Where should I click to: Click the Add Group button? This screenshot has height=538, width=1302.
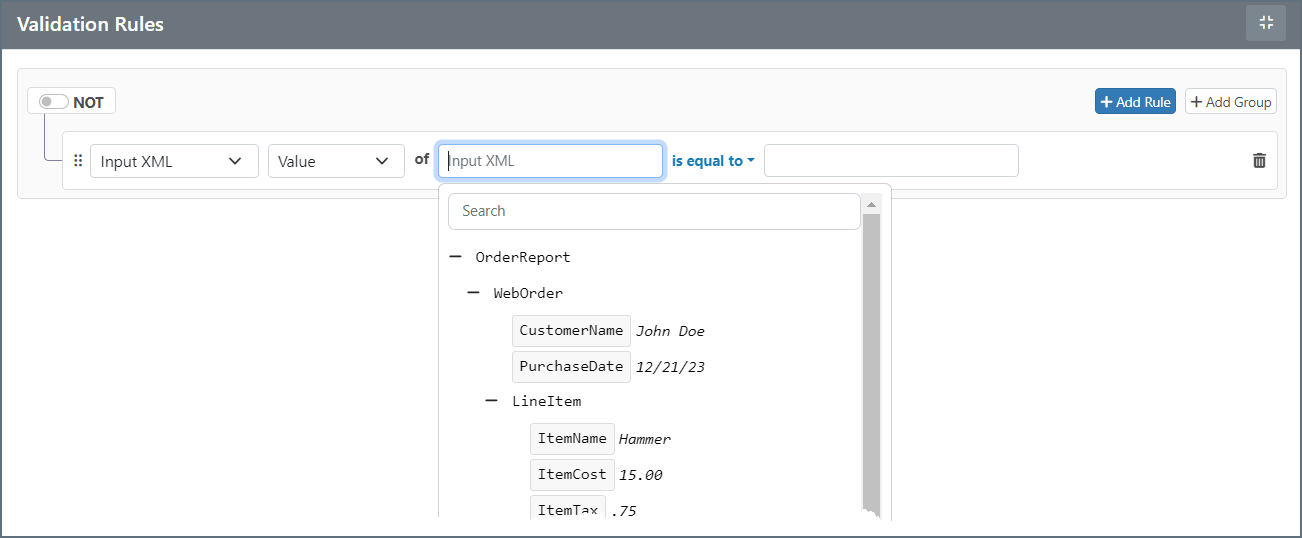[x=1230, y=102]
